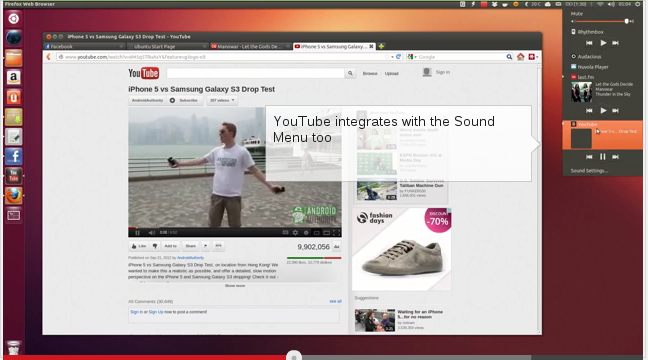The image size is (648, 360).
Task: Select Mute in the sound menu
Action: [577, 14]
